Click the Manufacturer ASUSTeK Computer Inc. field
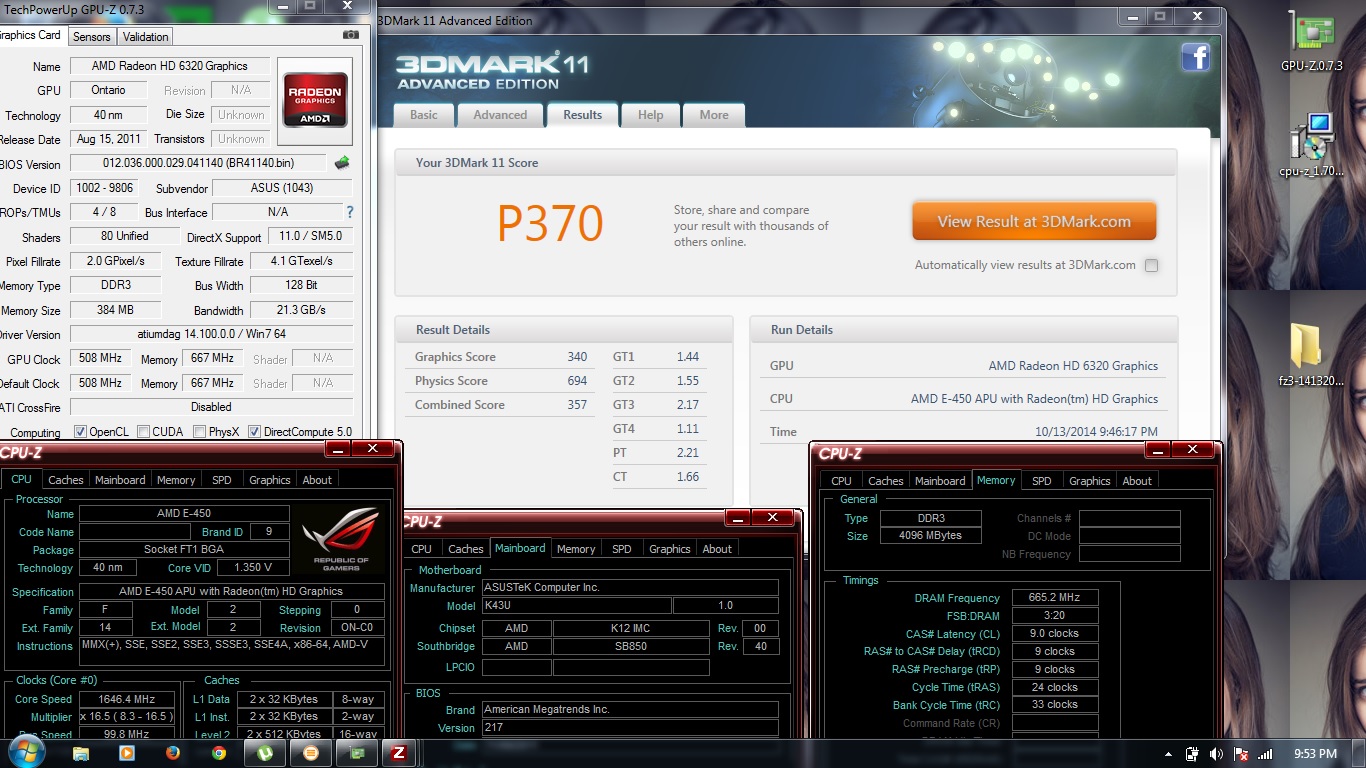 pos(629,588)
